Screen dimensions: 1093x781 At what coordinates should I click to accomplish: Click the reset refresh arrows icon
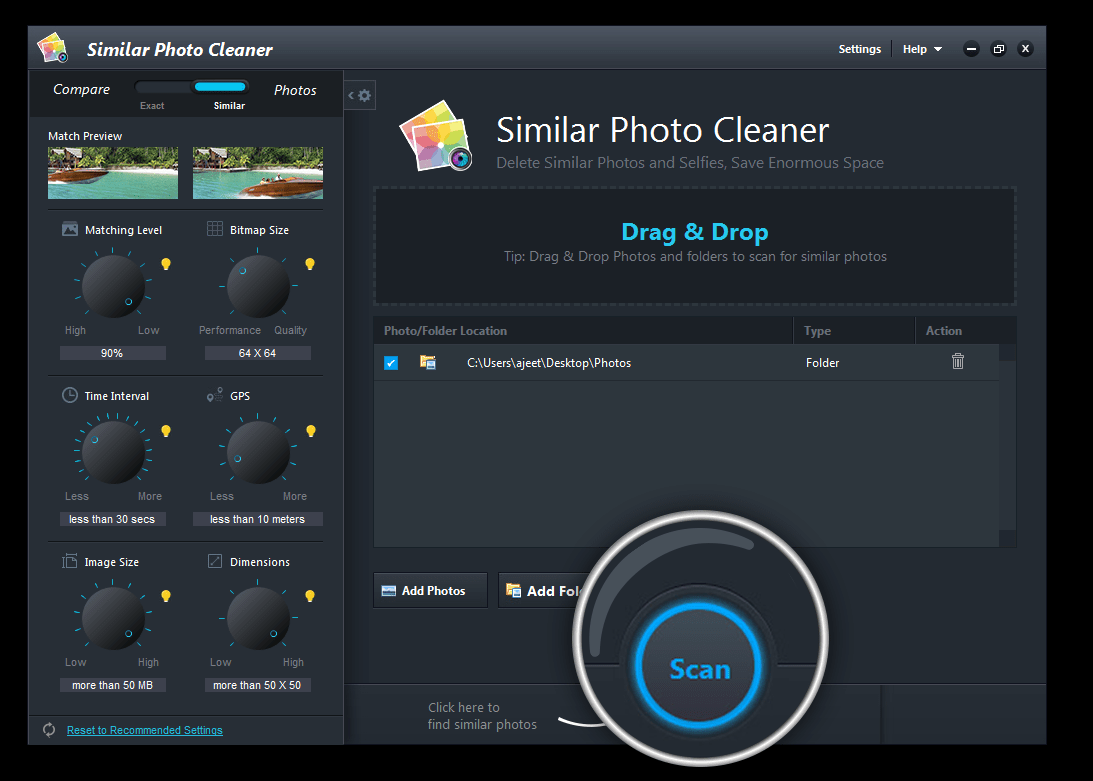pos(49,730)
